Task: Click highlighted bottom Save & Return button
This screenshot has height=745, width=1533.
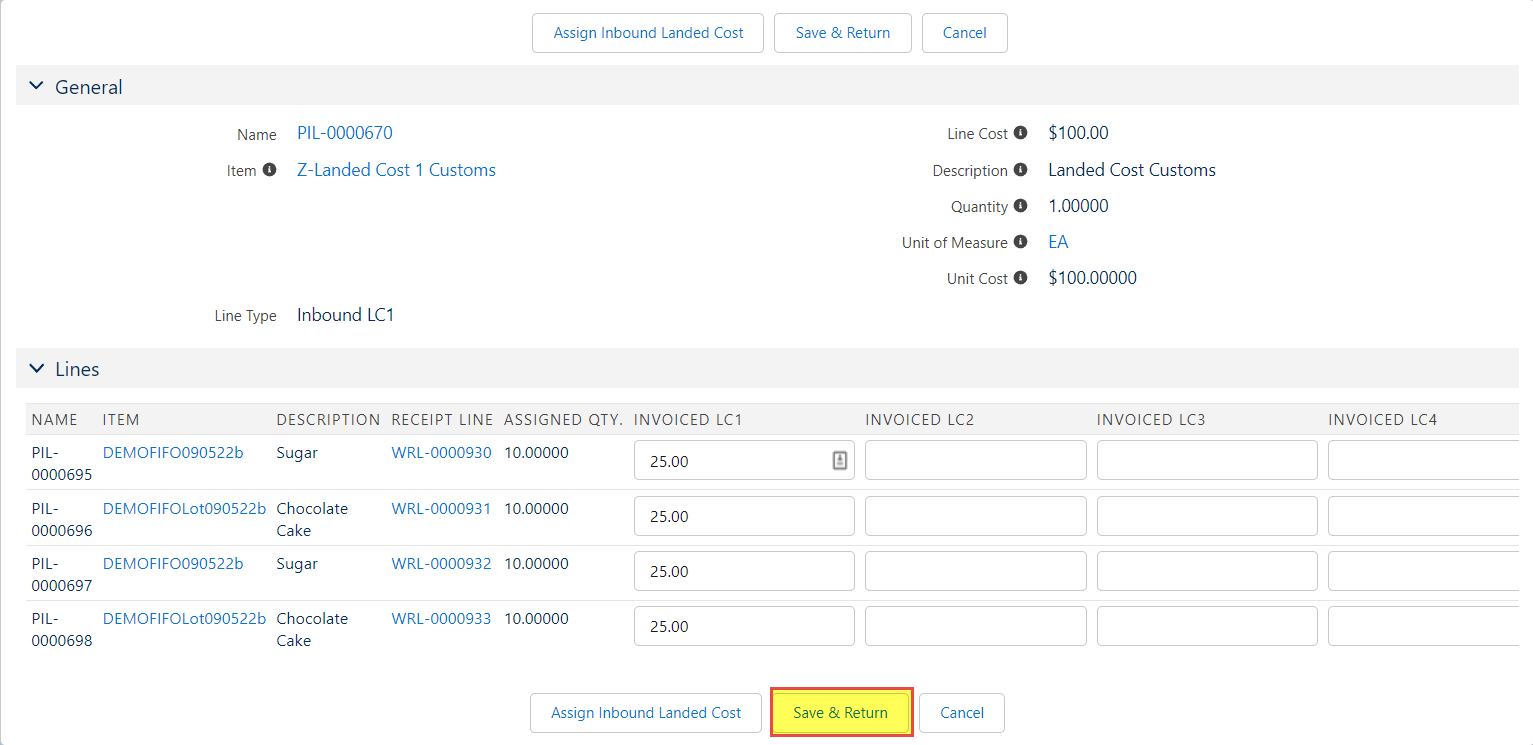Action: click(841, 713)
